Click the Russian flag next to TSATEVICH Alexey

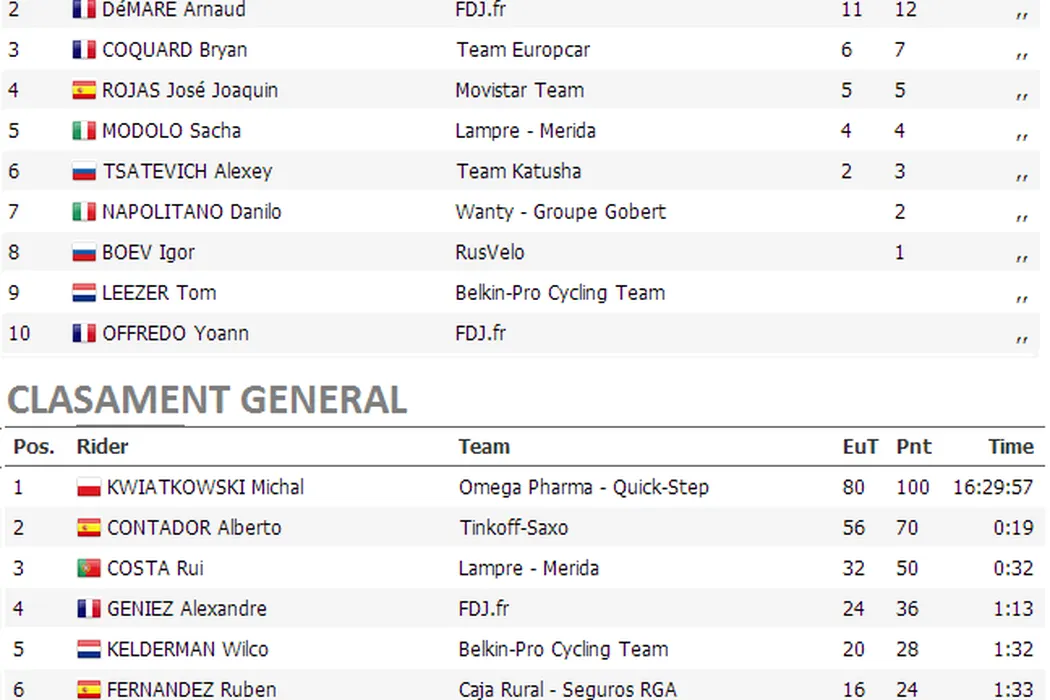[x=85, y=172]
